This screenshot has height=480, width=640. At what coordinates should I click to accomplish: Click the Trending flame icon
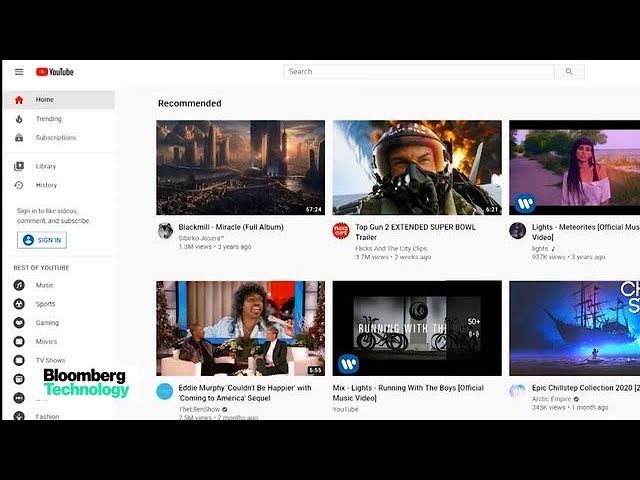[x=19, y=119]
